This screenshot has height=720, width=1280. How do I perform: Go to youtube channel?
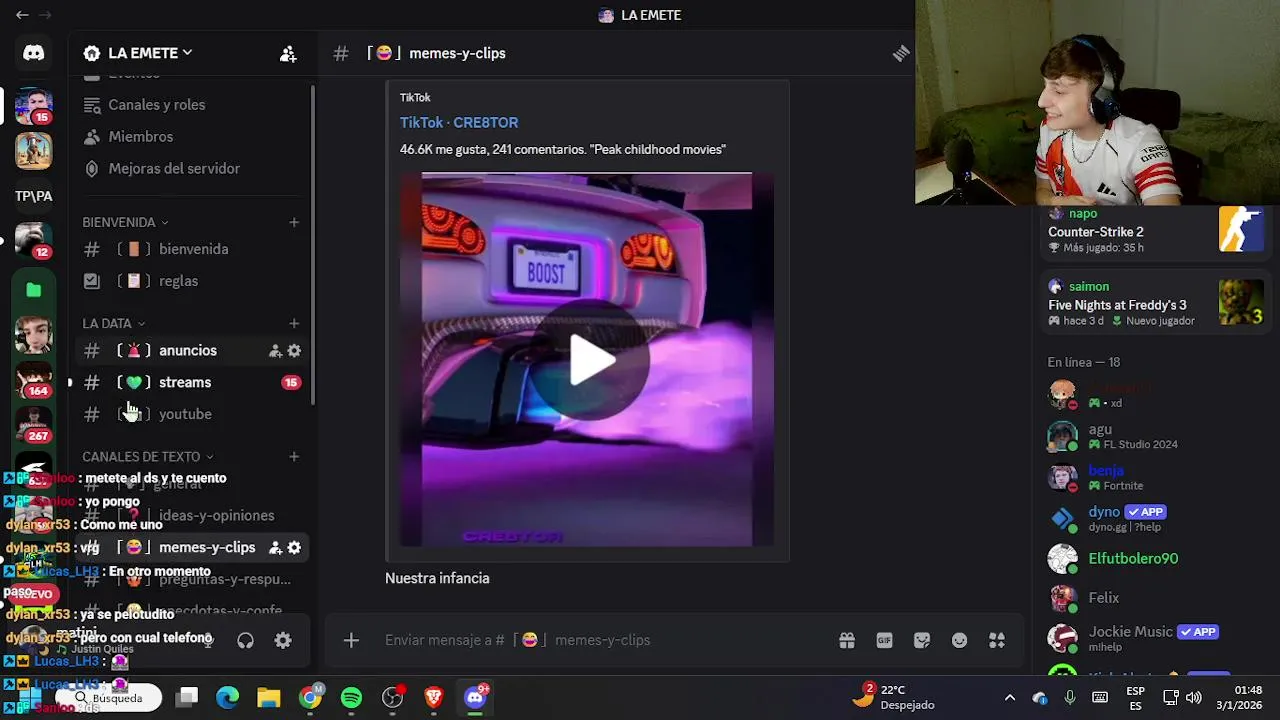pyautogui.click(x=190, y=414)
